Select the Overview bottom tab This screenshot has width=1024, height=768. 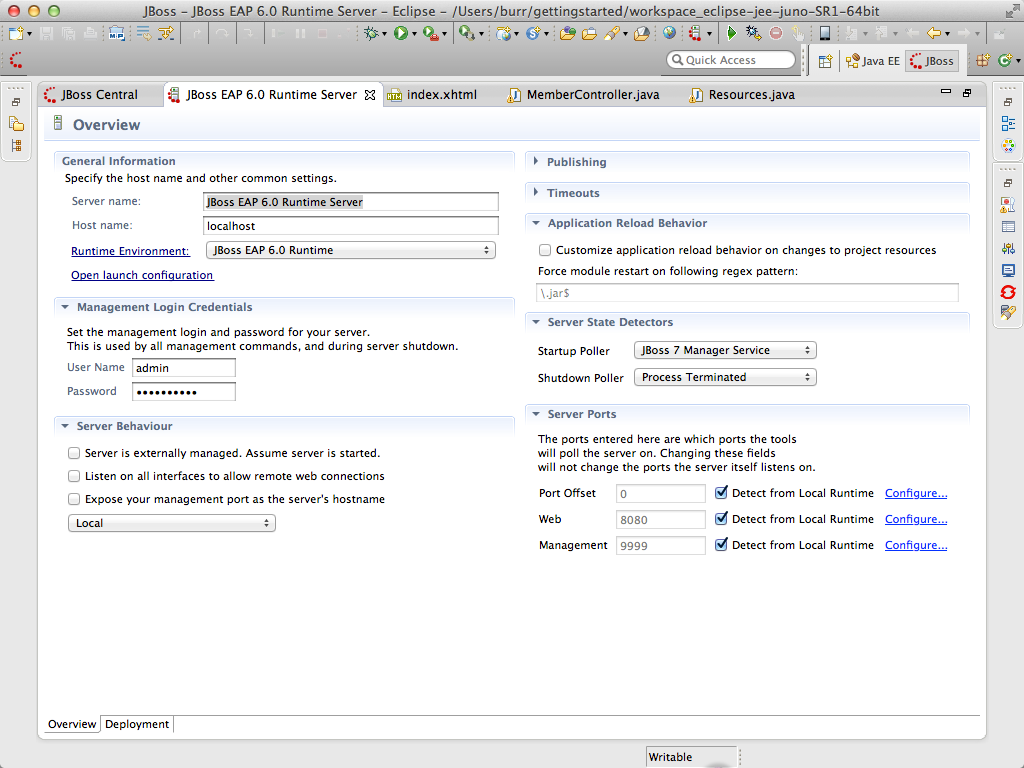tap(72, 724)
